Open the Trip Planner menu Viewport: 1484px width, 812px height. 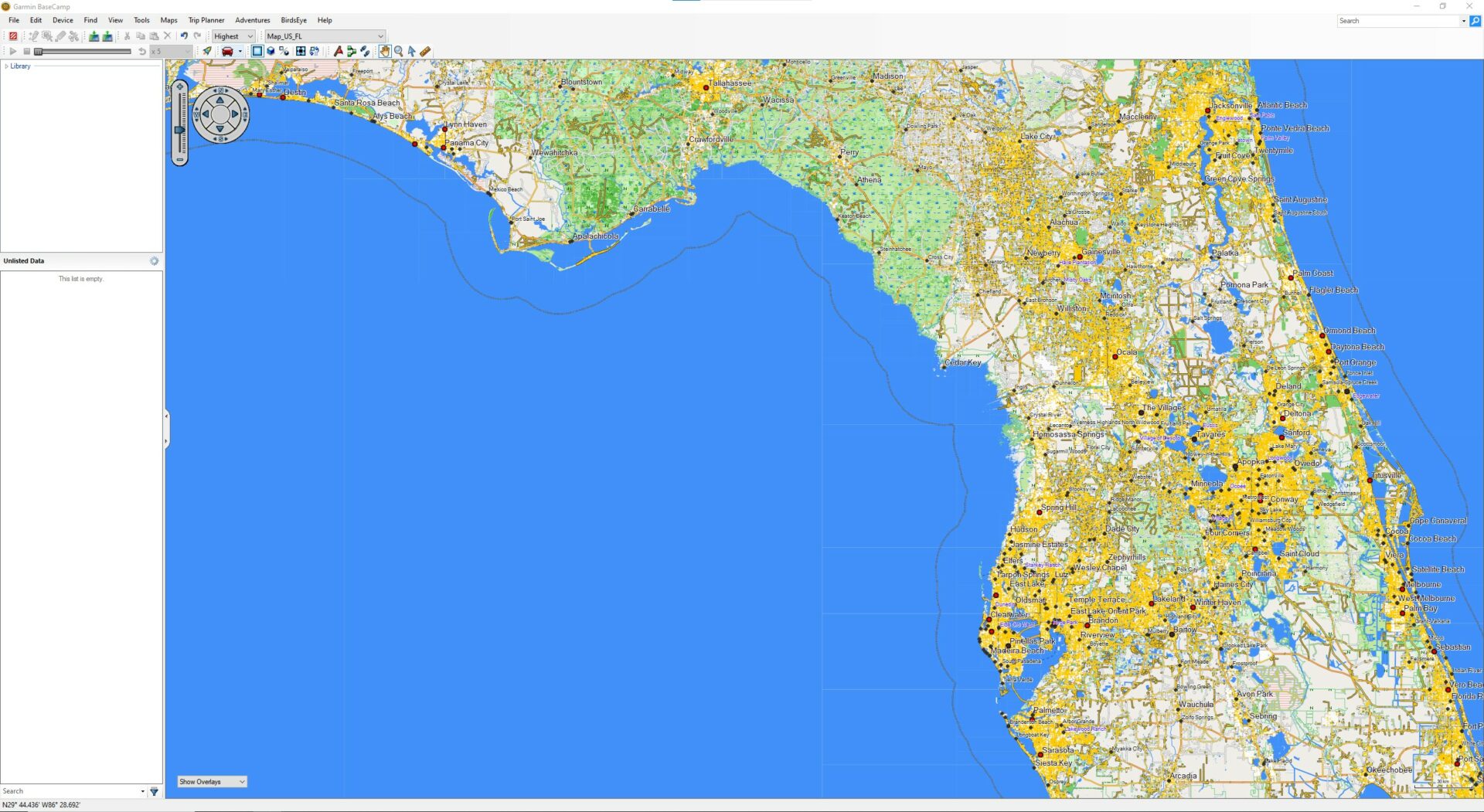(205, 20)
